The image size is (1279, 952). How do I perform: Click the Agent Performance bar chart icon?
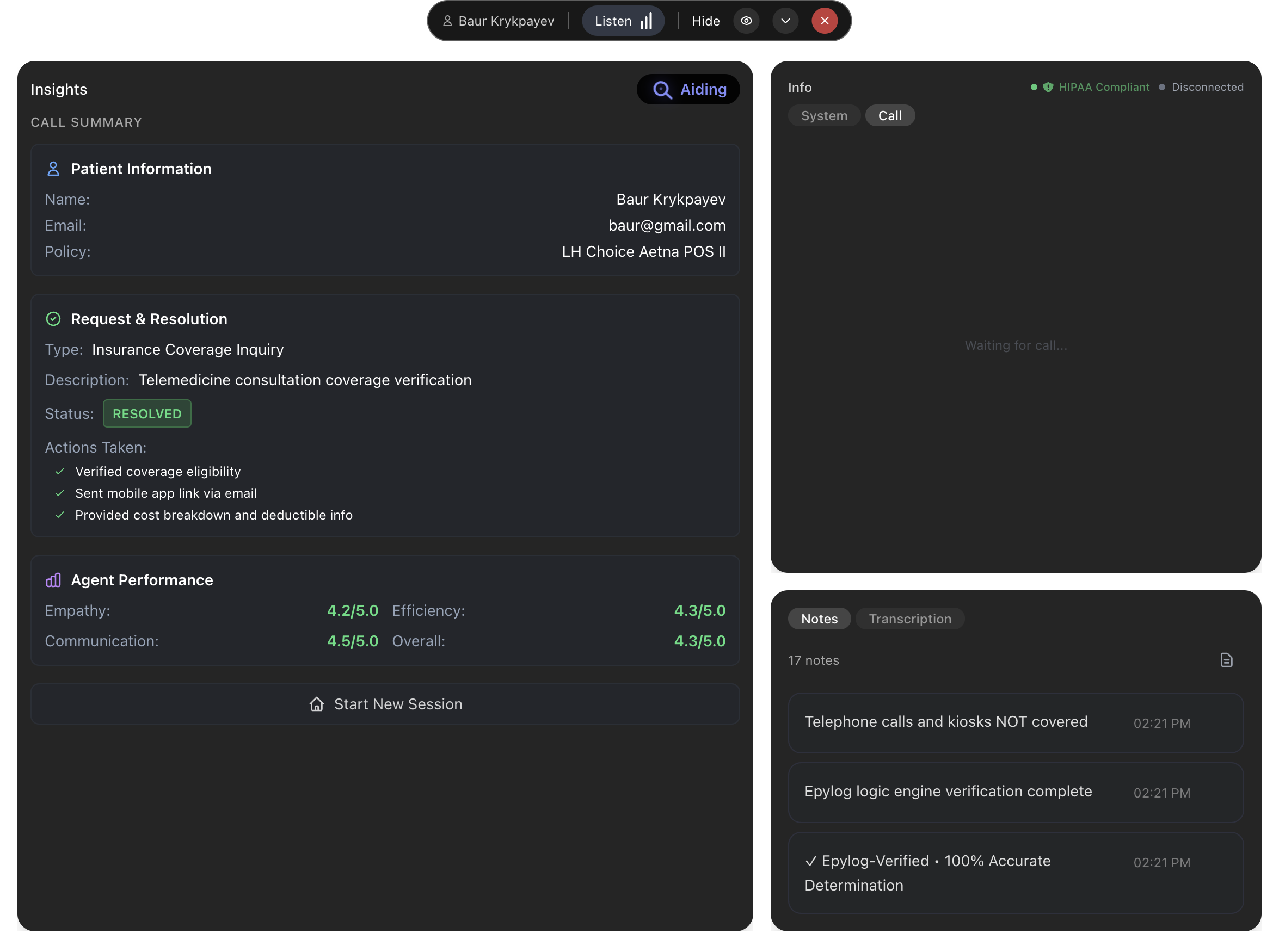pos(53,580)
